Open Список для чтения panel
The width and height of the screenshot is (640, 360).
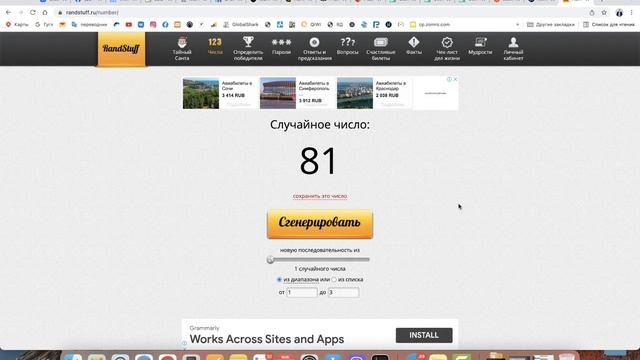(609, 24)
